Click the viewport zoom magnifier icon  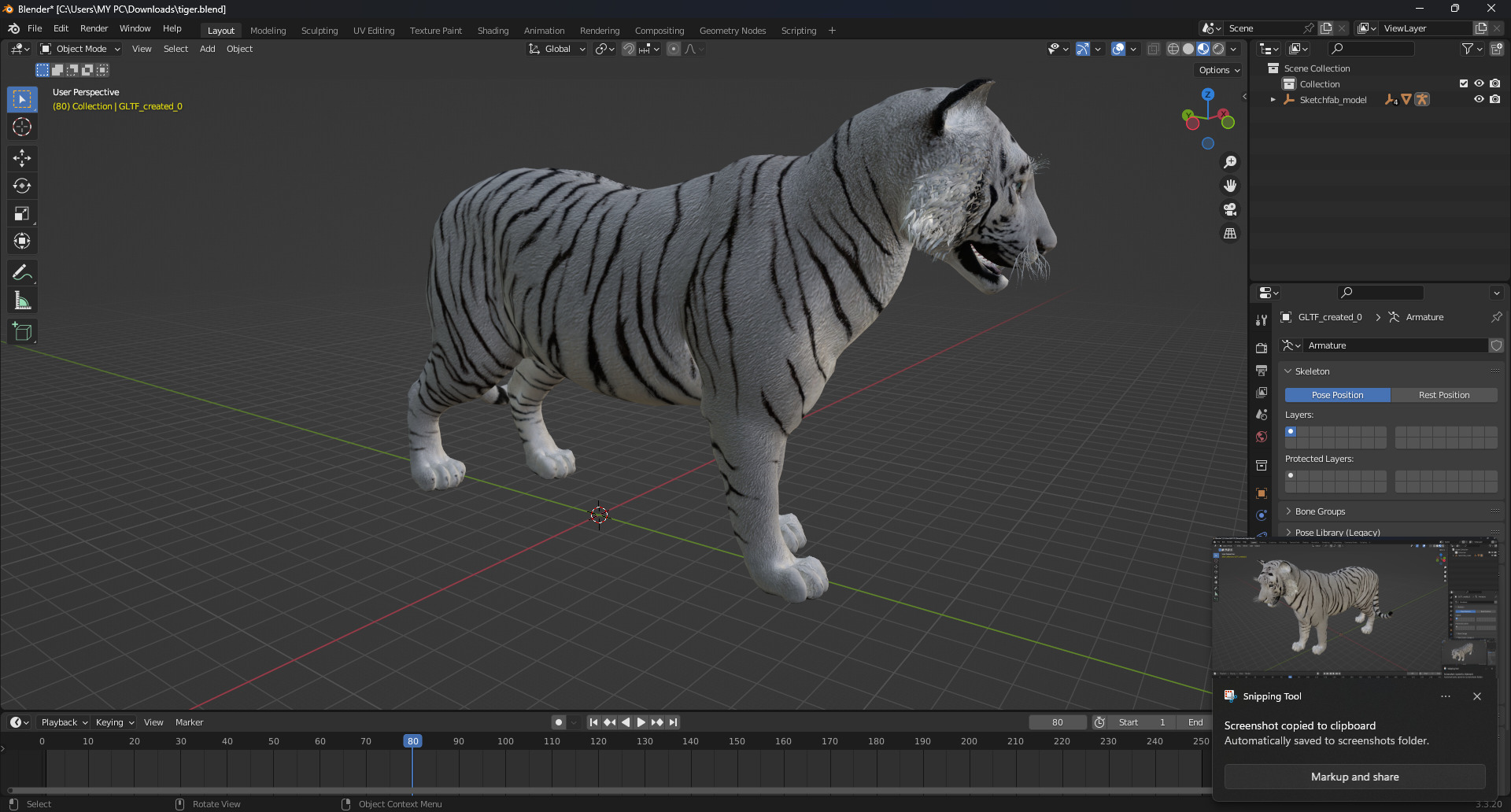coord(1230,162)
